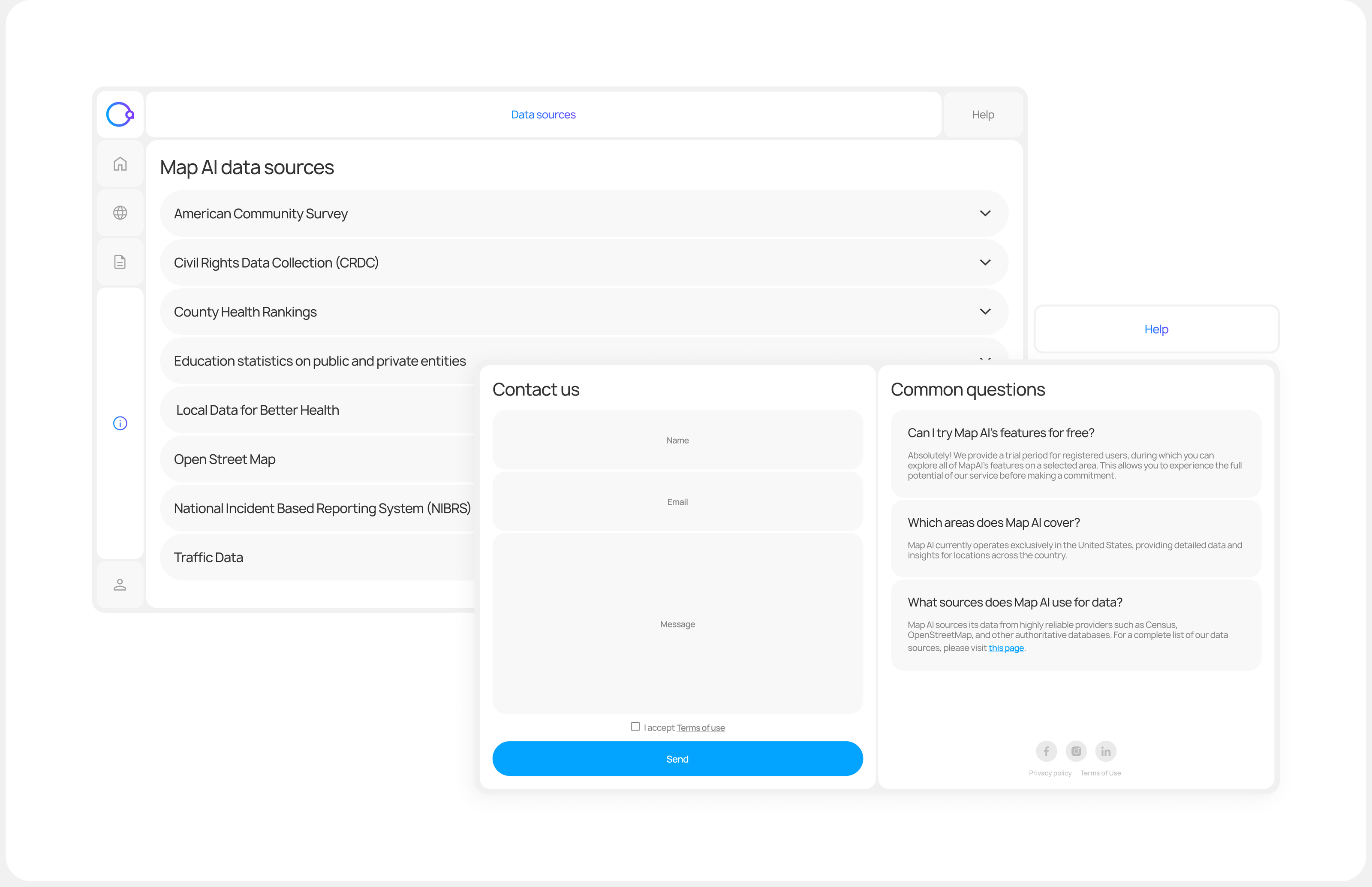Screen dimensions: 1372x887
Task: Open the document sidebar icon
Action: pyautogui.click(x=120, y=262)
